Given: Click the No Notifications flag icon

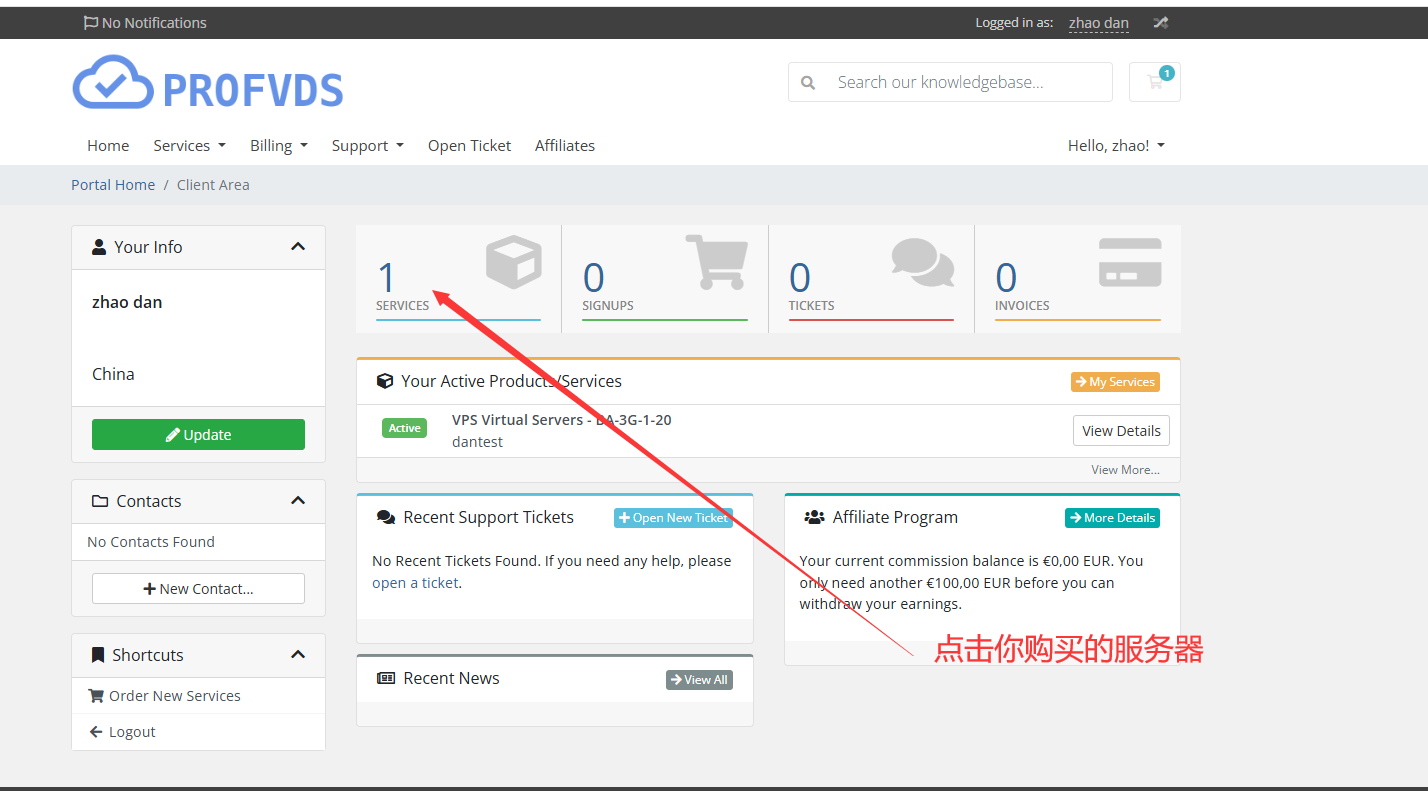Looking at the screenshot, I should click(90, 22).
